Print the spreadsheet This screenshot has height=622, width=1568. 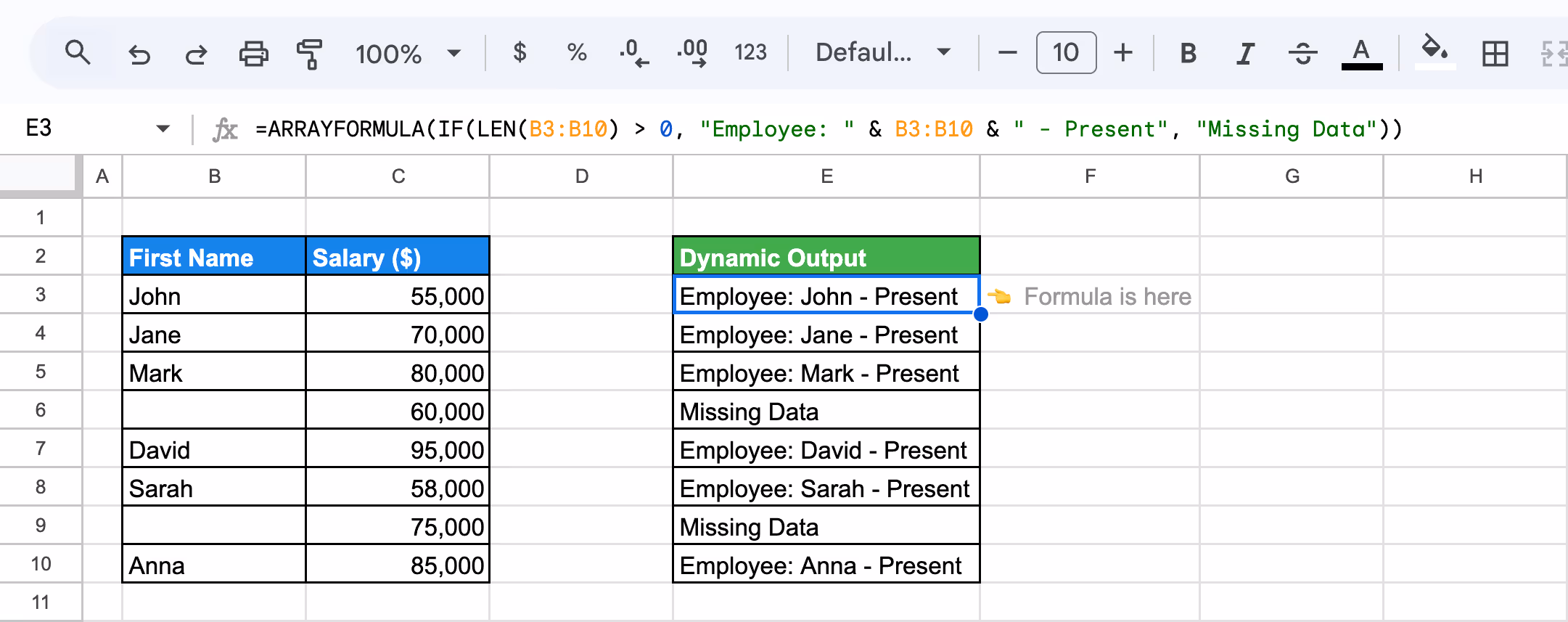(x=253, y=54)
